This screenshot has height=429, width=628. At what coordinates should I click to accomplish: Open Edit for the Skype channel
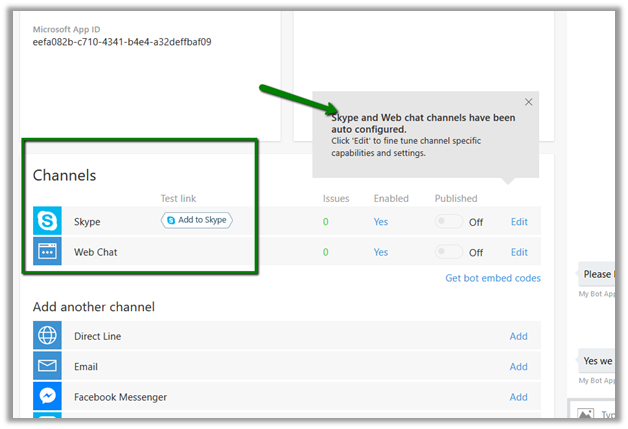point(519,222)
